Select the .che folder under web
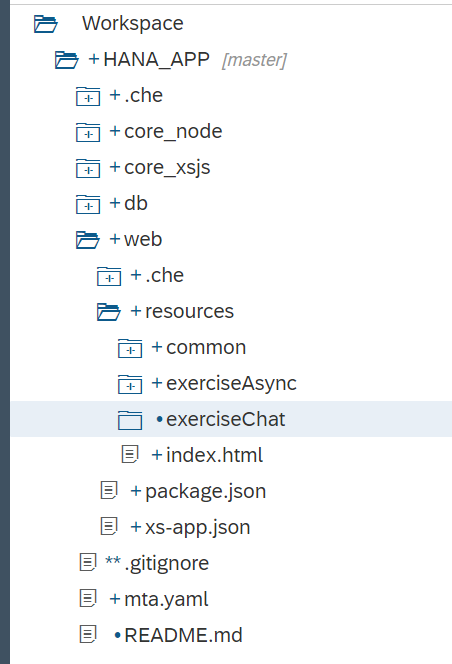 pos(164,275)
